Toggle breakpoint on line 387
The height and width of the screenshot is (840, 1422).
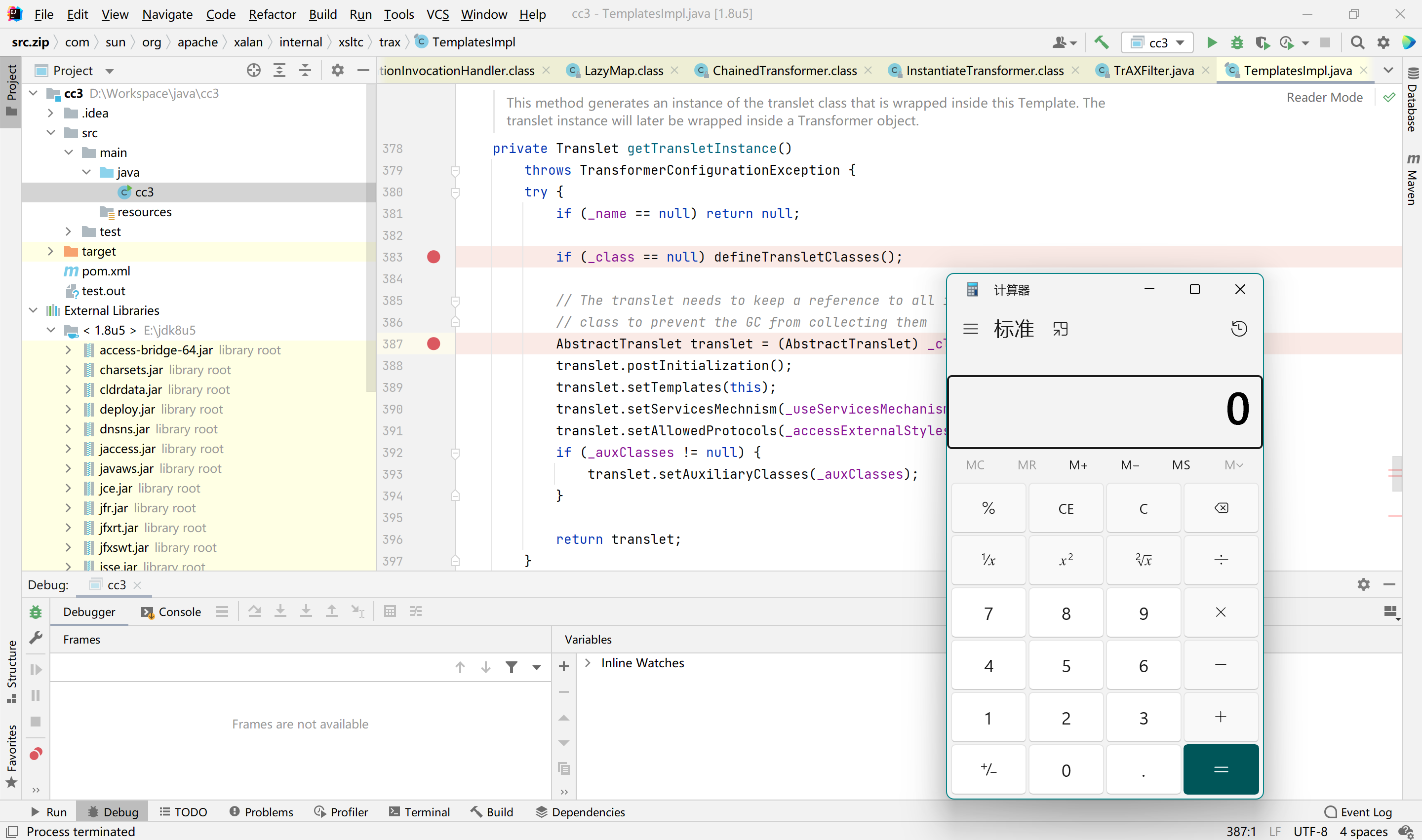(x=434, y=344)
